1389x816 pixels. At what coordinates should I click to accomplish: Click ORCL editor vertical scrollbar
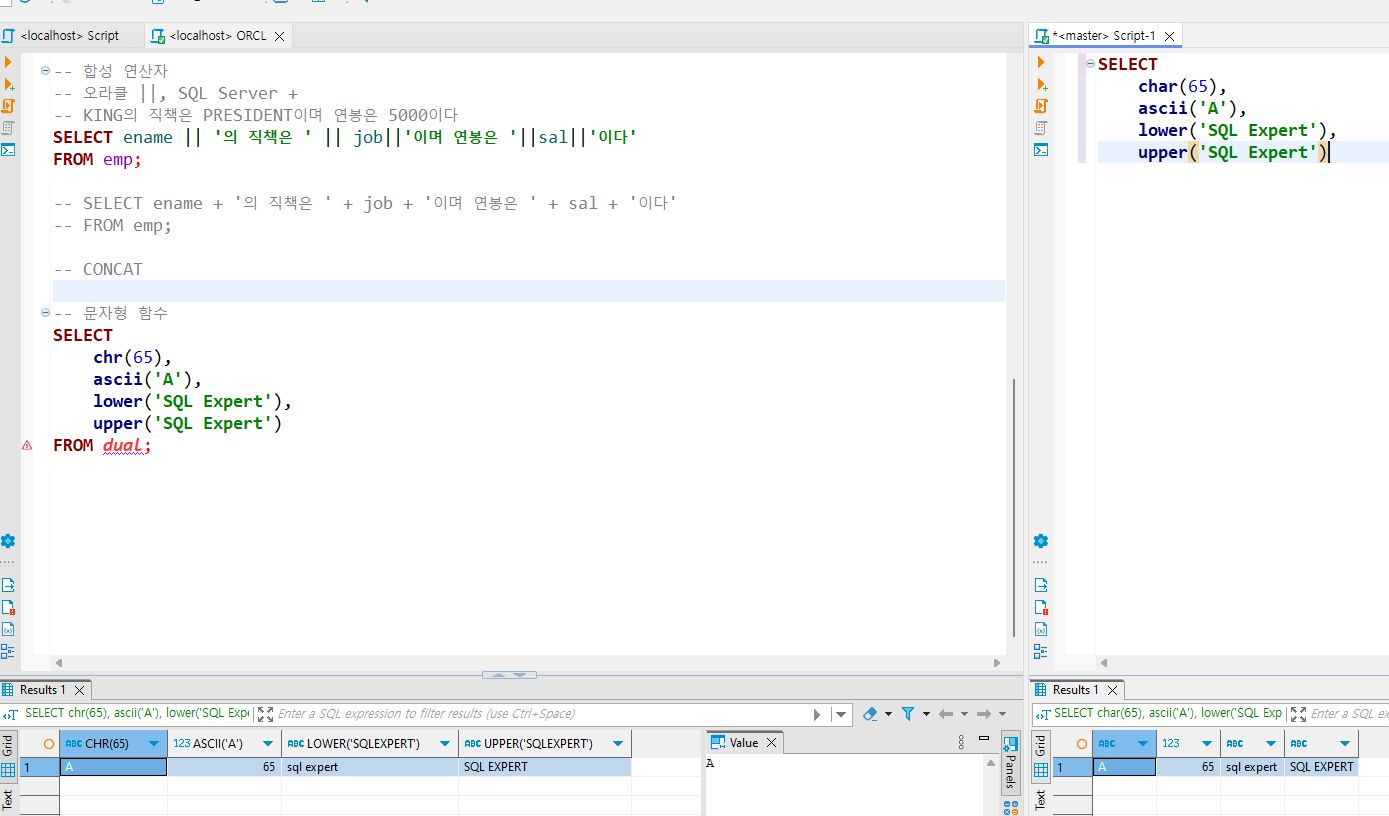pyautogui.click(x=1014, y=507)
